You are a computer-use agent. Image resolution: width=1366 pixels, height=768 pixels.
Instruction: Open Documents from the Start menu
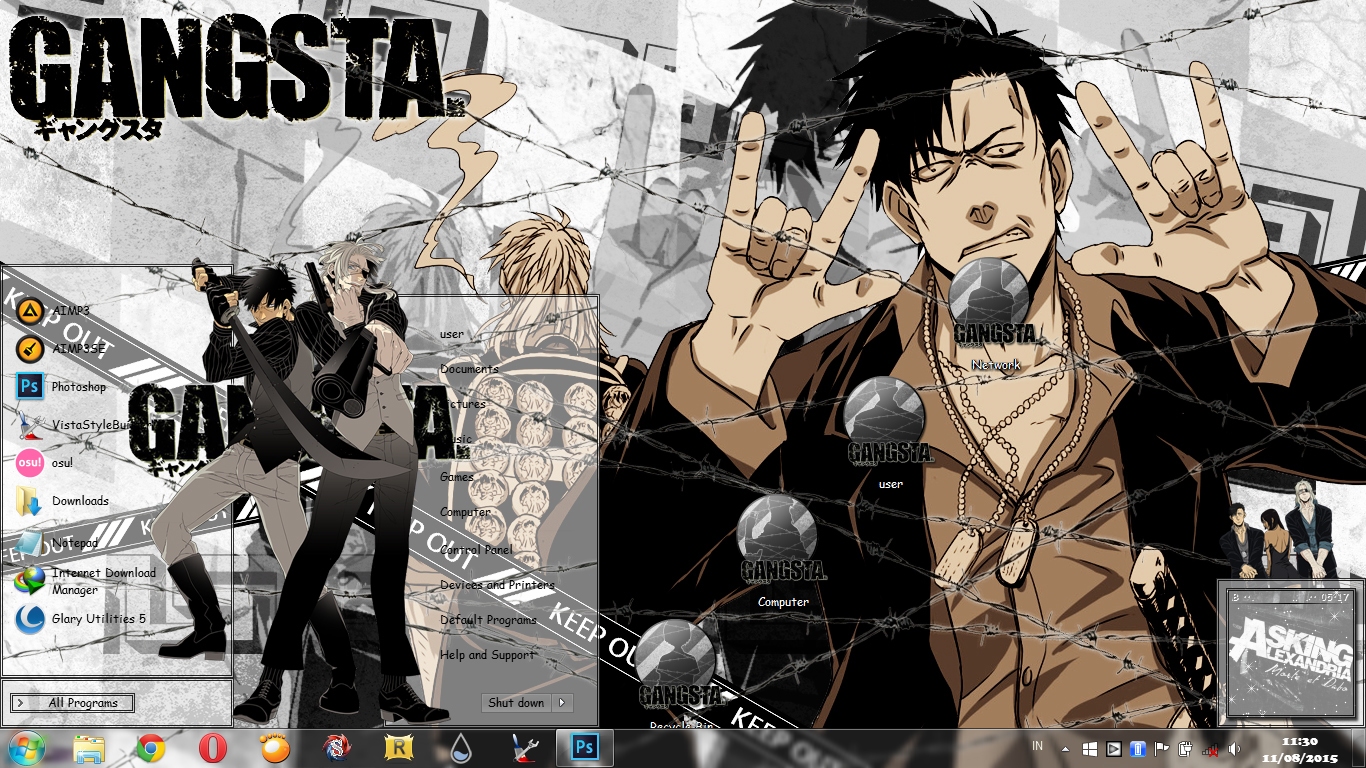pyautogui.click(x=469, y=369)
